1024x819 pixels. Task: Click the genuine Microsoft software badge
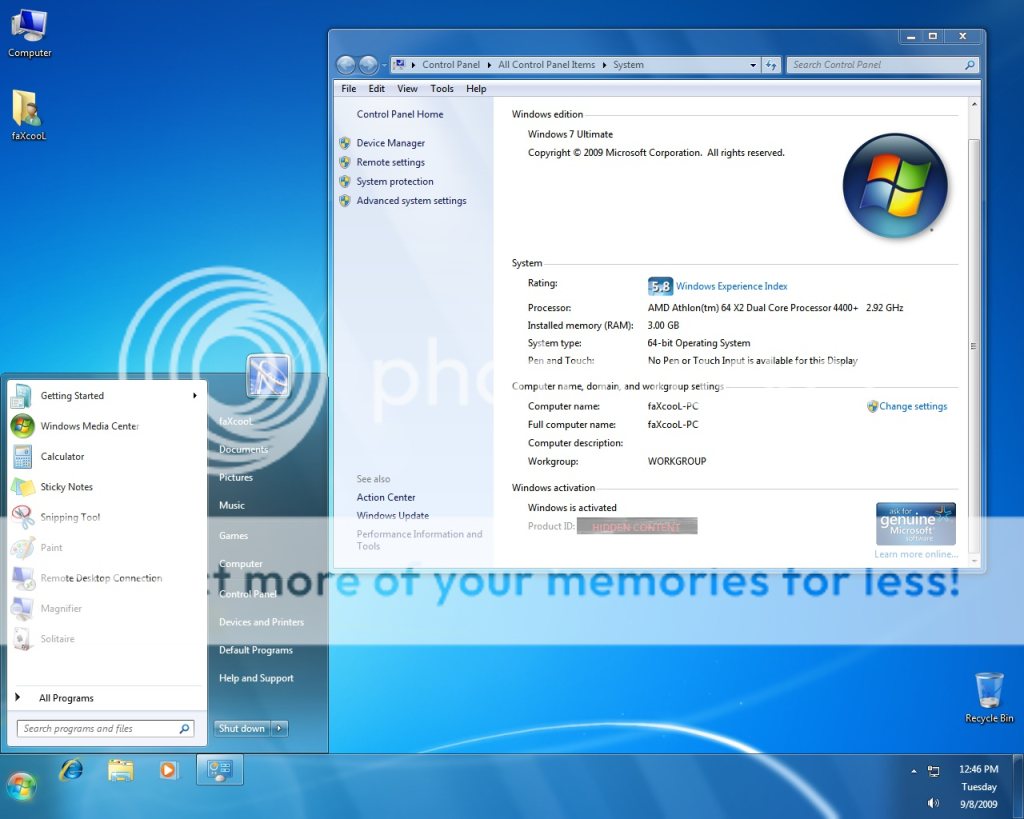916,524
